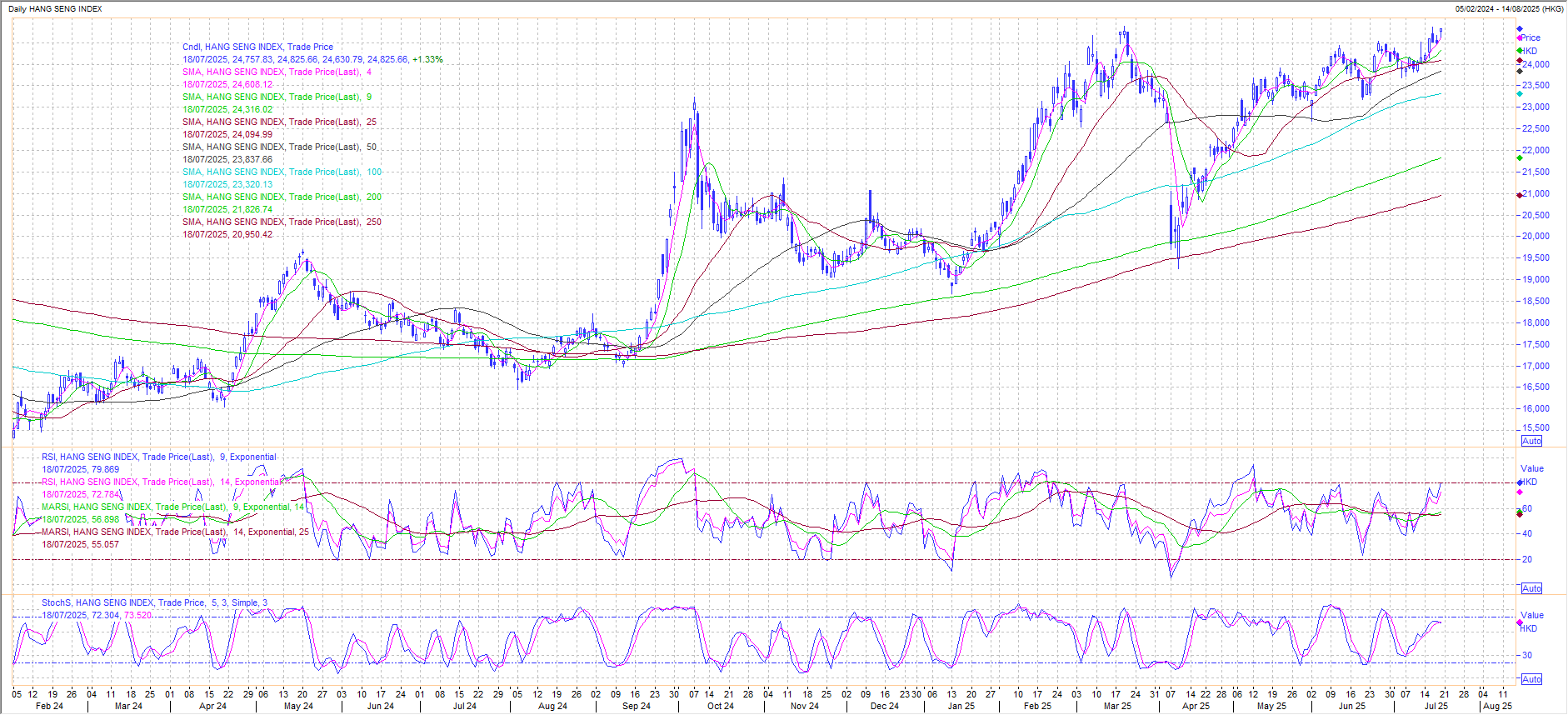Select the SMA 100 legend label
This screenshot has height=715, width=1568.
tap(282, 172)
